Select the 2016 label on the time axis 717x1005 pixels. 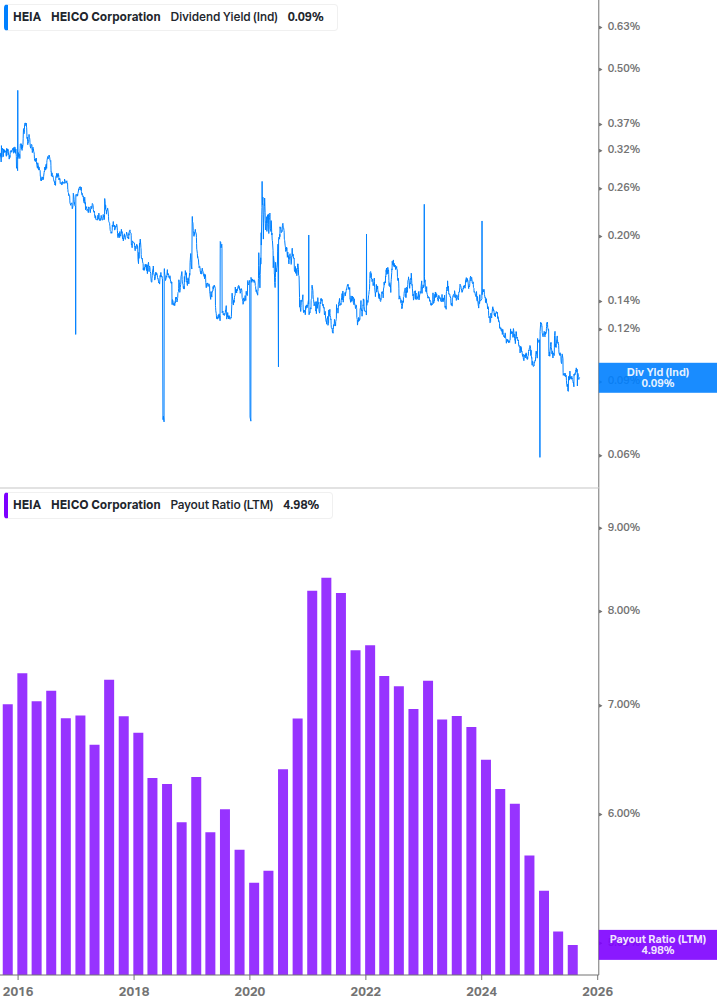click(x=18, y=992)
